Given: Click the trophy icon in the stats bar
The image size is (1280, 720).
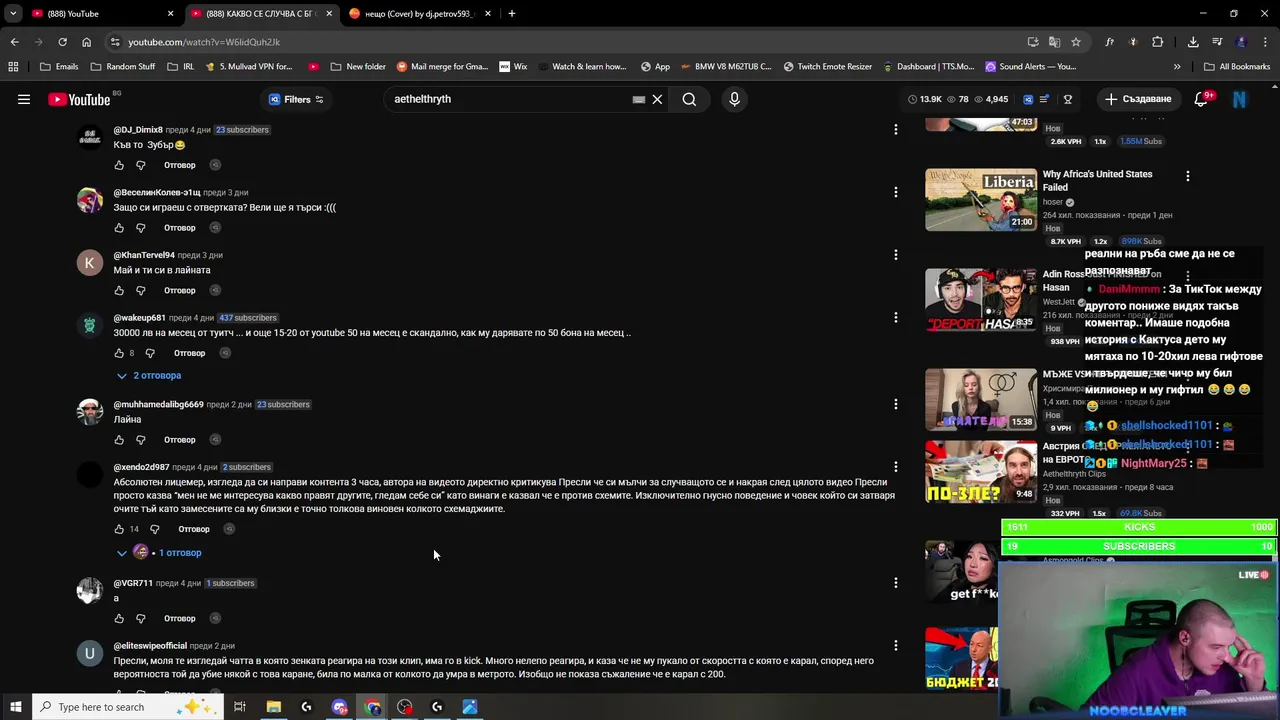Looking at the screenshot, I should 1068,99.
